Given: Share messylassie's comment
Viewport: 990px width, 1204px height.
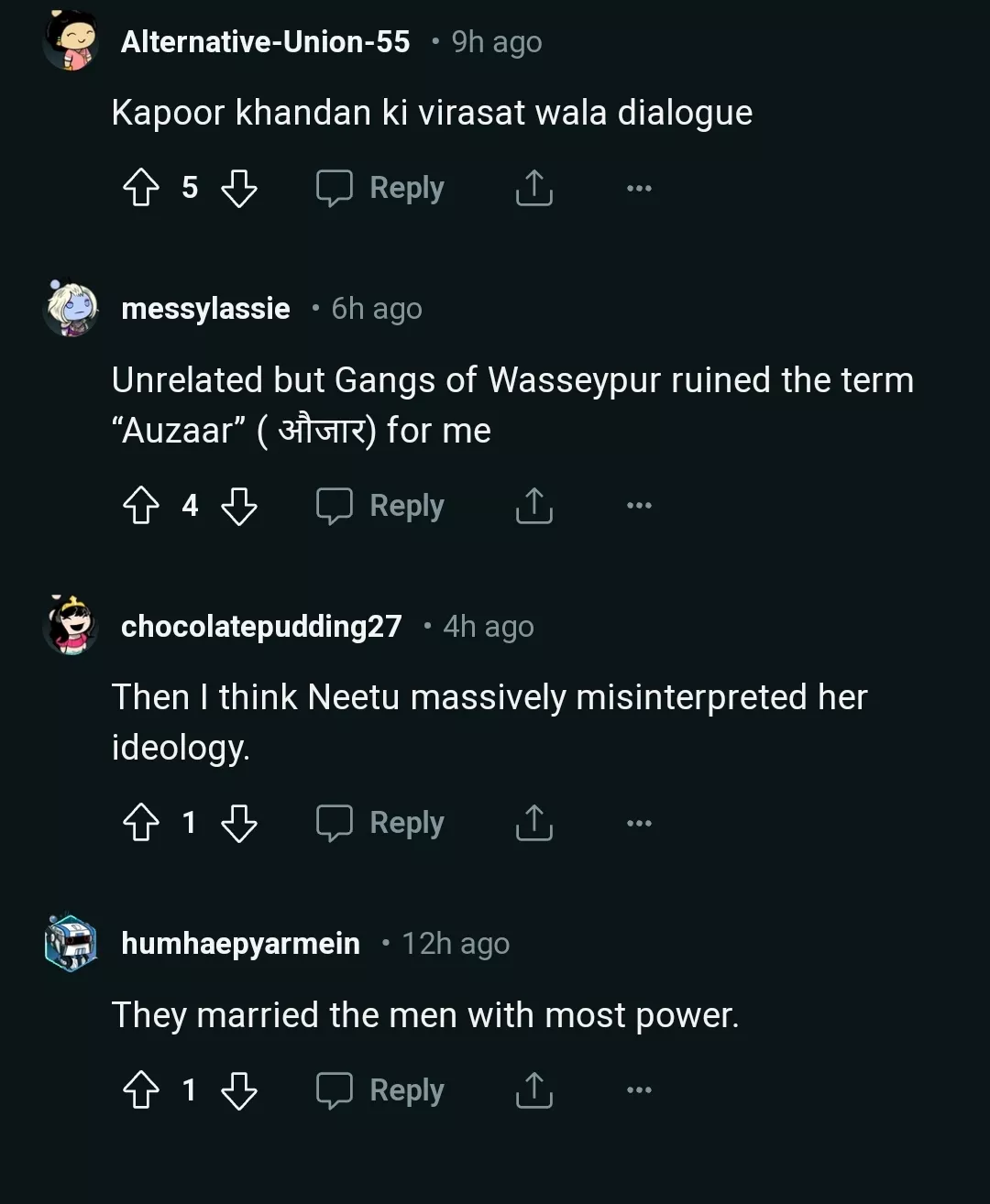Looking at the screenshot, I should point(533,505).
